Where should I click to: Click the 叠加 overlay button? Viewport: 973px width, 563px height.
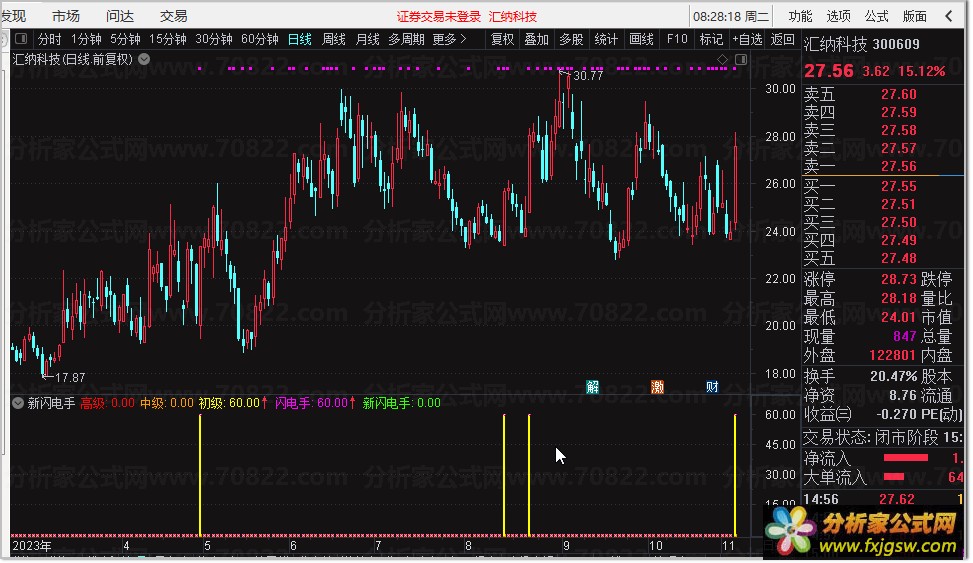pyautogui.click(x=537, y=40)
